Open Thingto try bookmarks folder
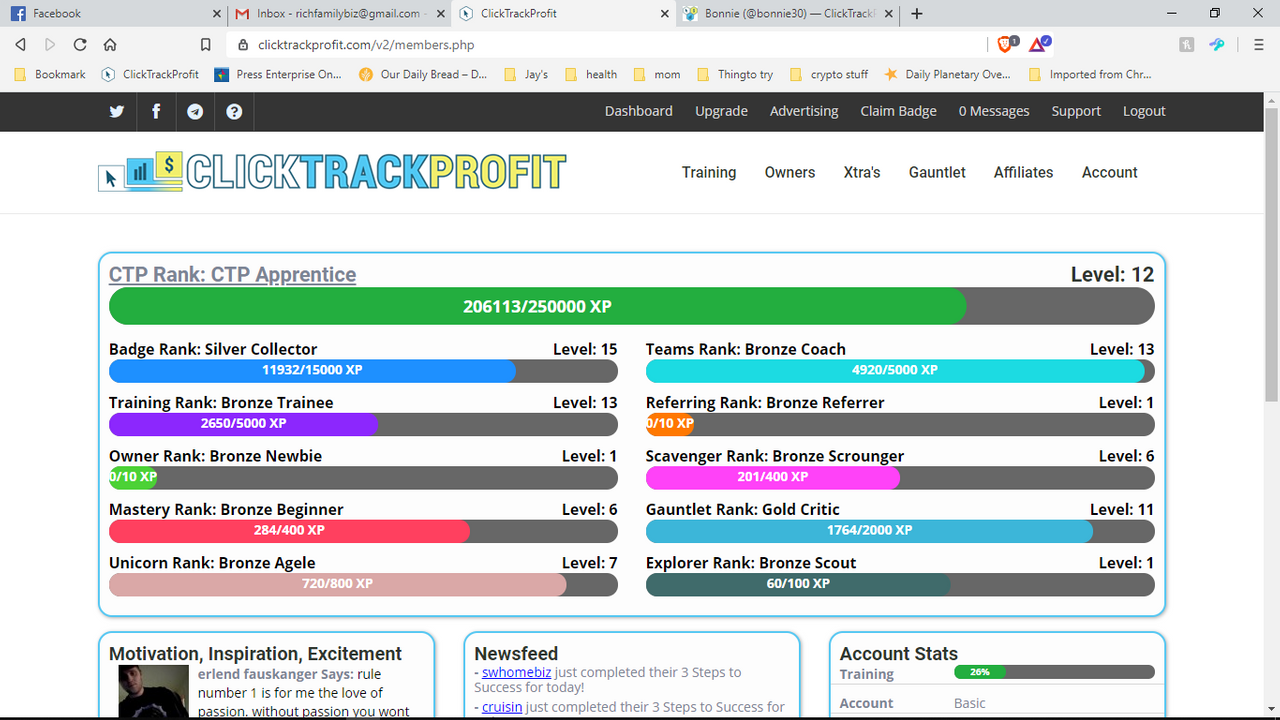Image resolution: width=1280 pixels, height=720 pixels. 735,74
